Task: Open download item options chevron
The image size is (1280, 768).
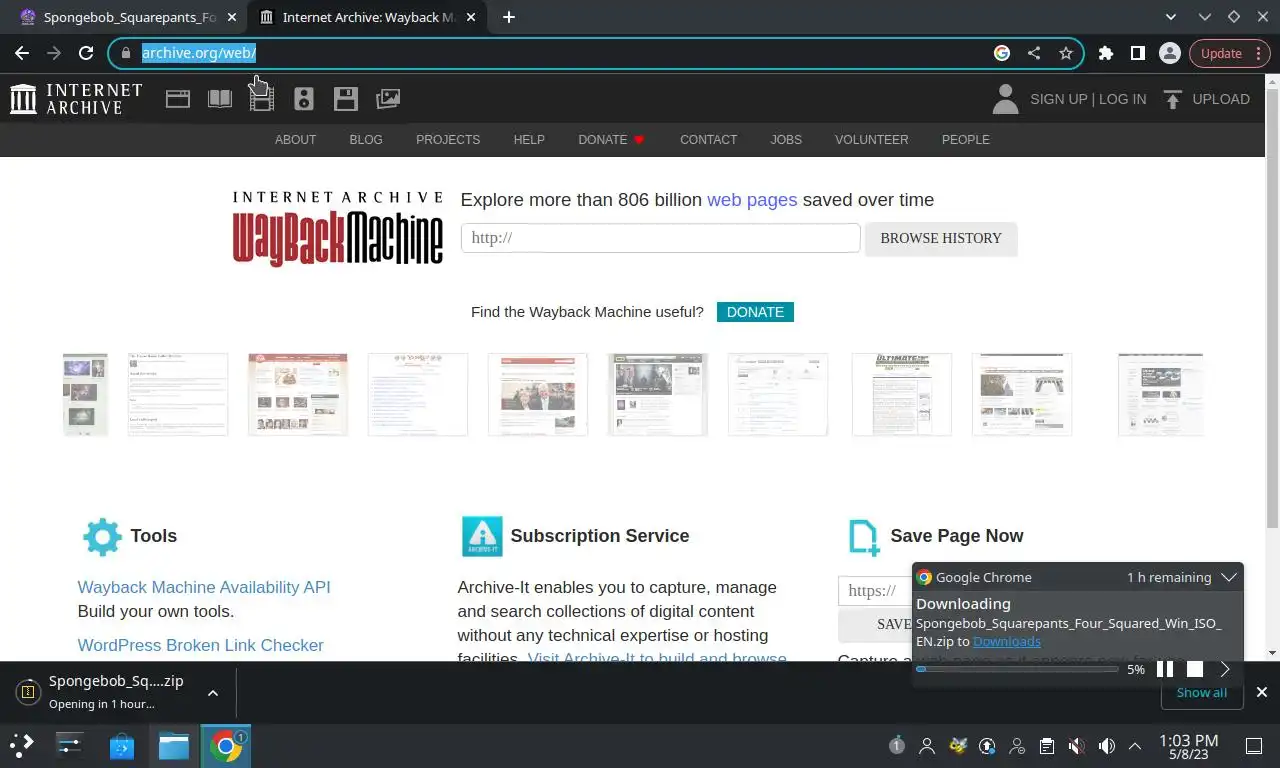Action: coord(213,692)
